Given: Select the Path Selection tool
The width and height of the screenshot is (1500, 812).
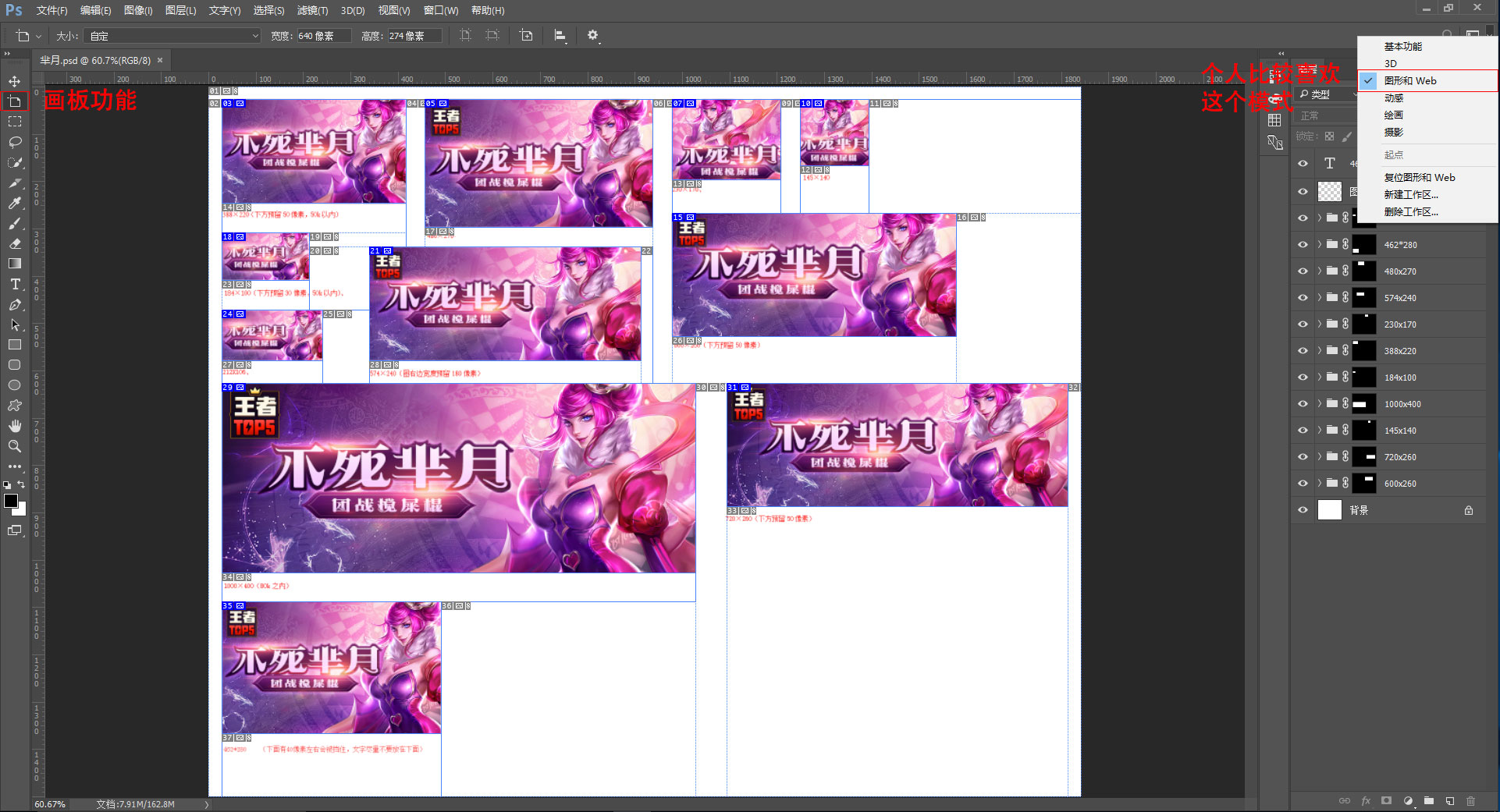Looking at the screenshot, I should pos(15,324).
